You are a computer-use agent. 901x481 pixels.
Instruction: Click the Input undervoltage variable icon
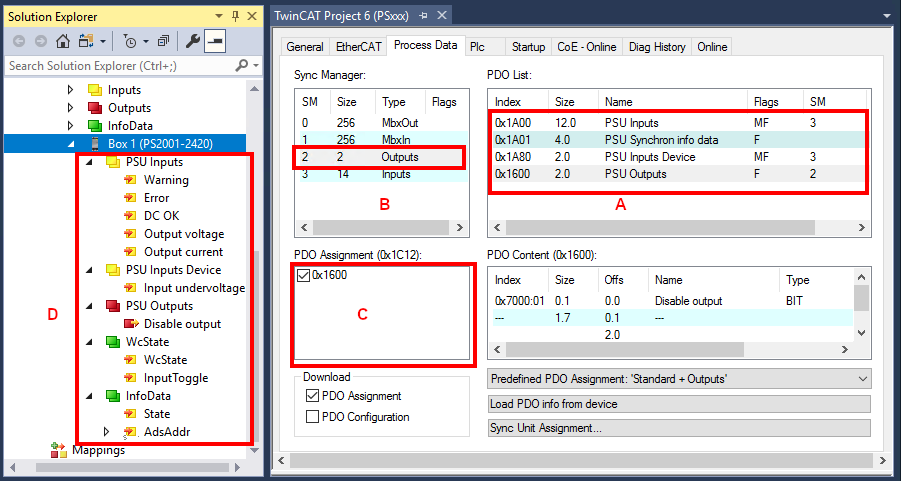tap(130, 288)
